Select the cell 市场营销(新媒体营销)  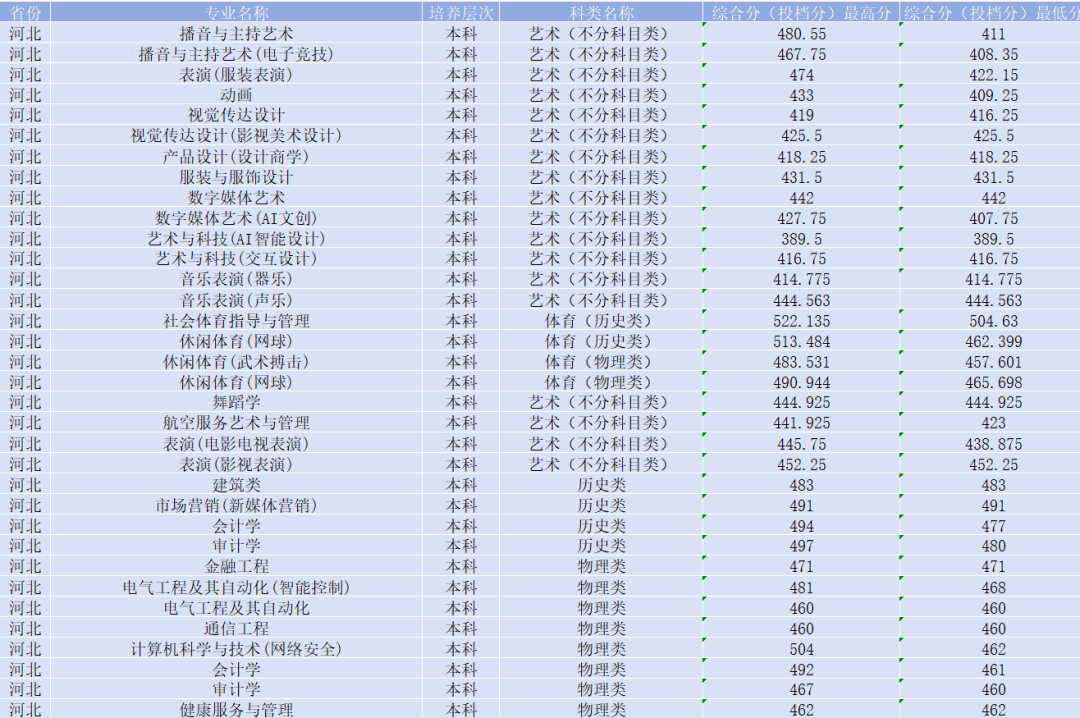point(236,505)
